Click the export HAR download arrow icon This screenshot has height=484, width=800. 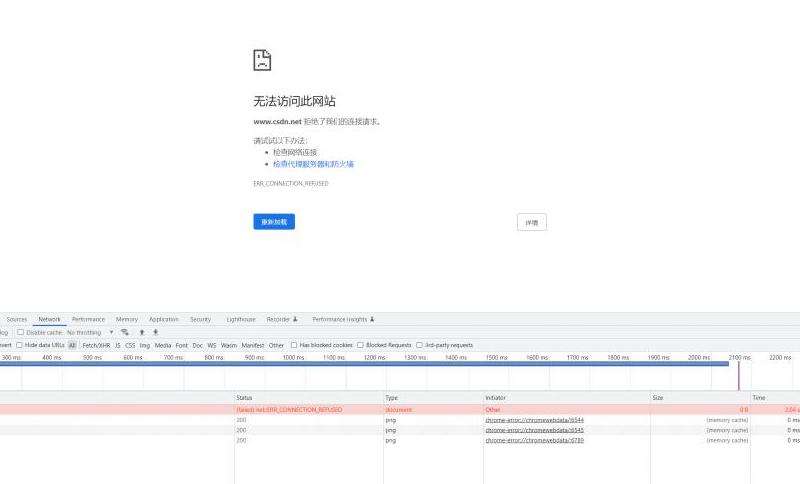pos(156,332)
